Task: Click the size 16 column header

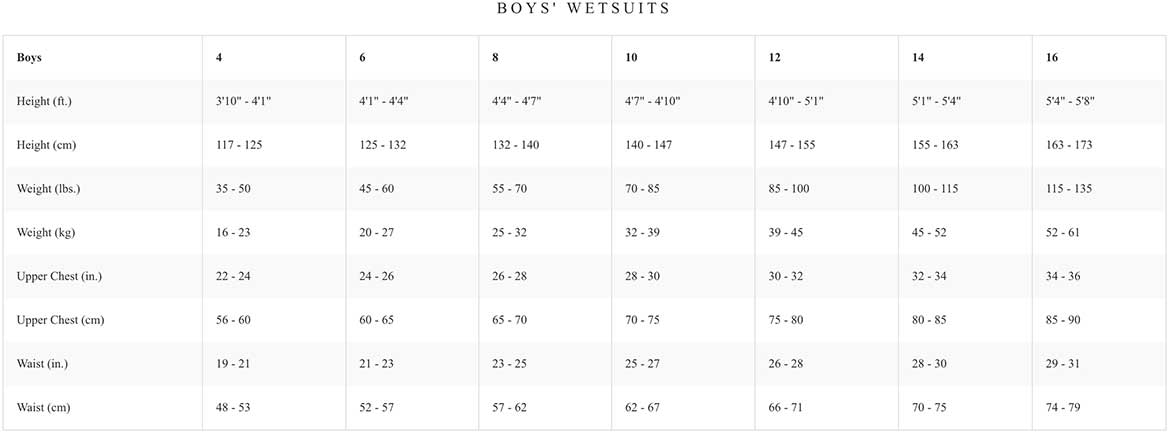Action: click(x=1052, y=57)
